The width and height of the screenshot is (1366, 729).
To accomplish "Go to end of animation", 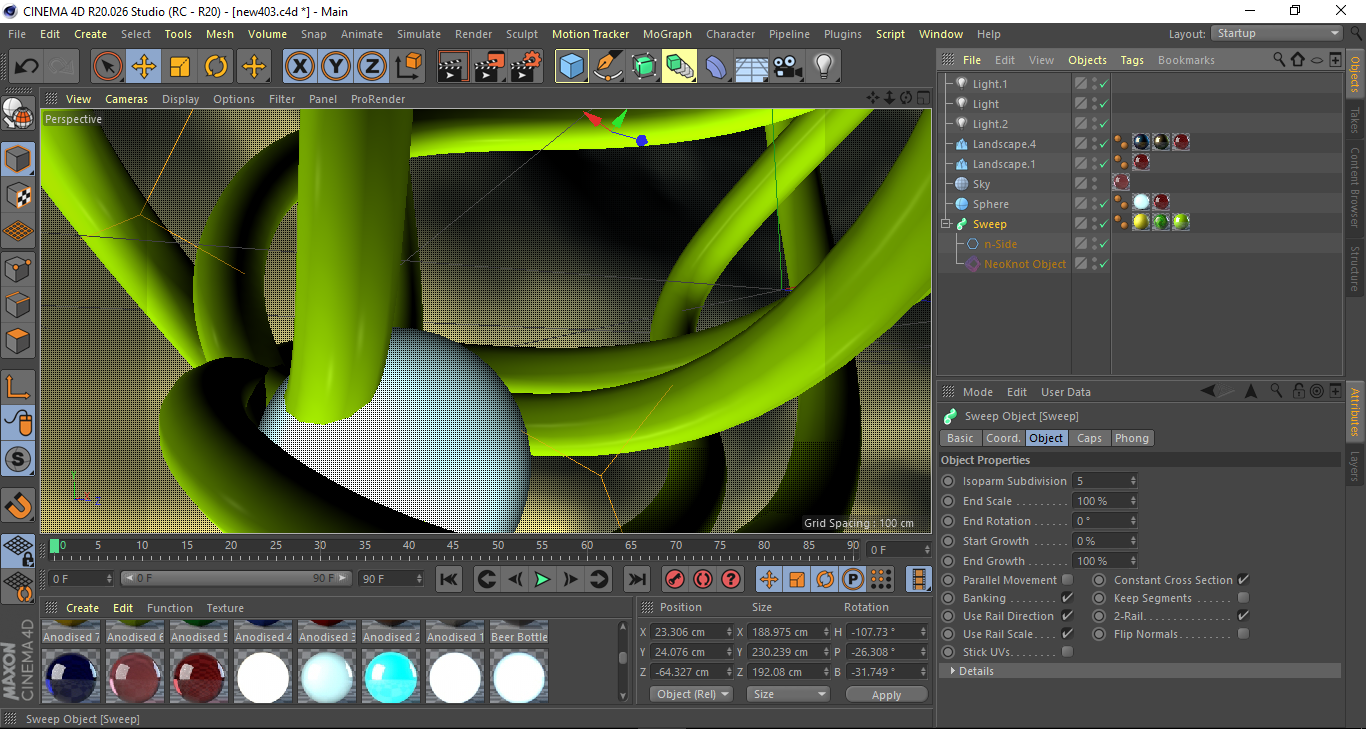I will (636, 579).
